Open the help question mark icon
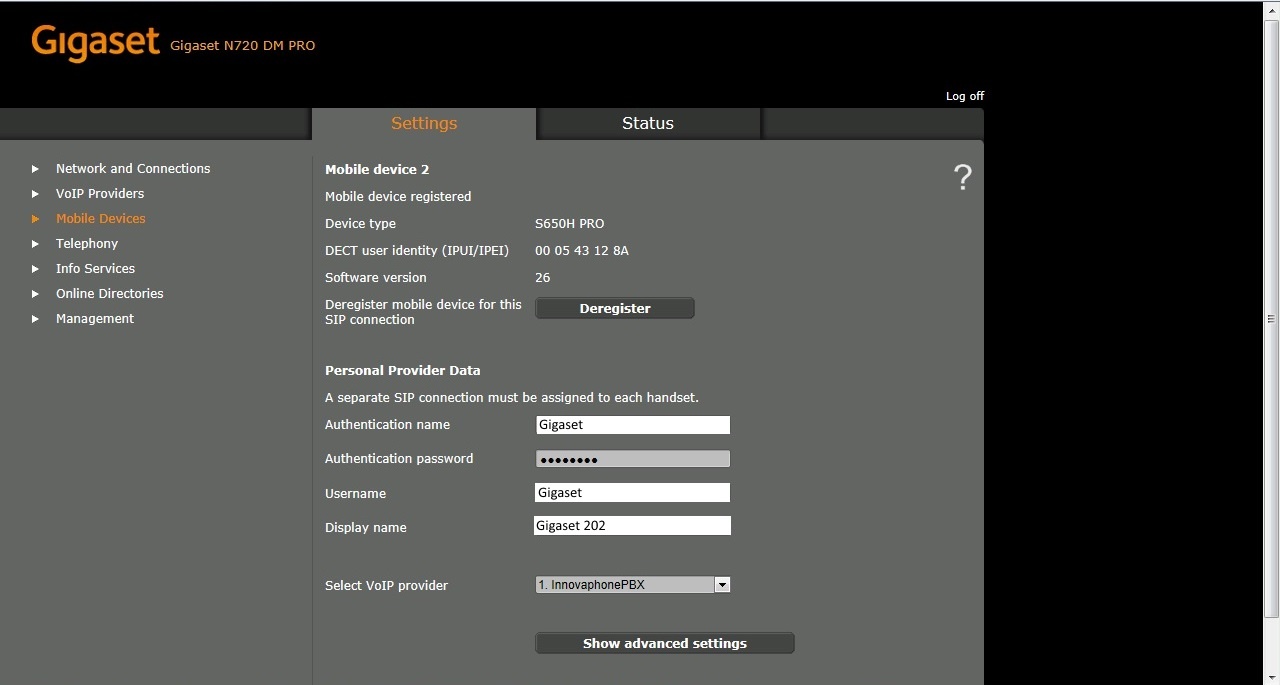The image size is (1280, 685). click(x=962, y=178)
